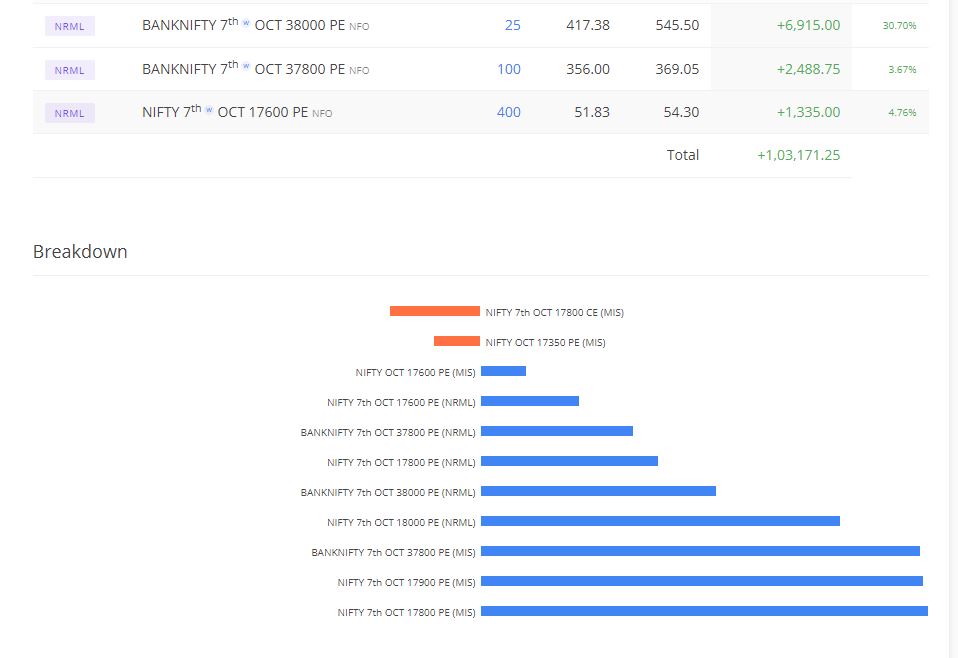Click chart label NIFTY 7th OCT 17900 PE (MIS)
The height and width of the screenshot is (658, 958).
point(406,582)
